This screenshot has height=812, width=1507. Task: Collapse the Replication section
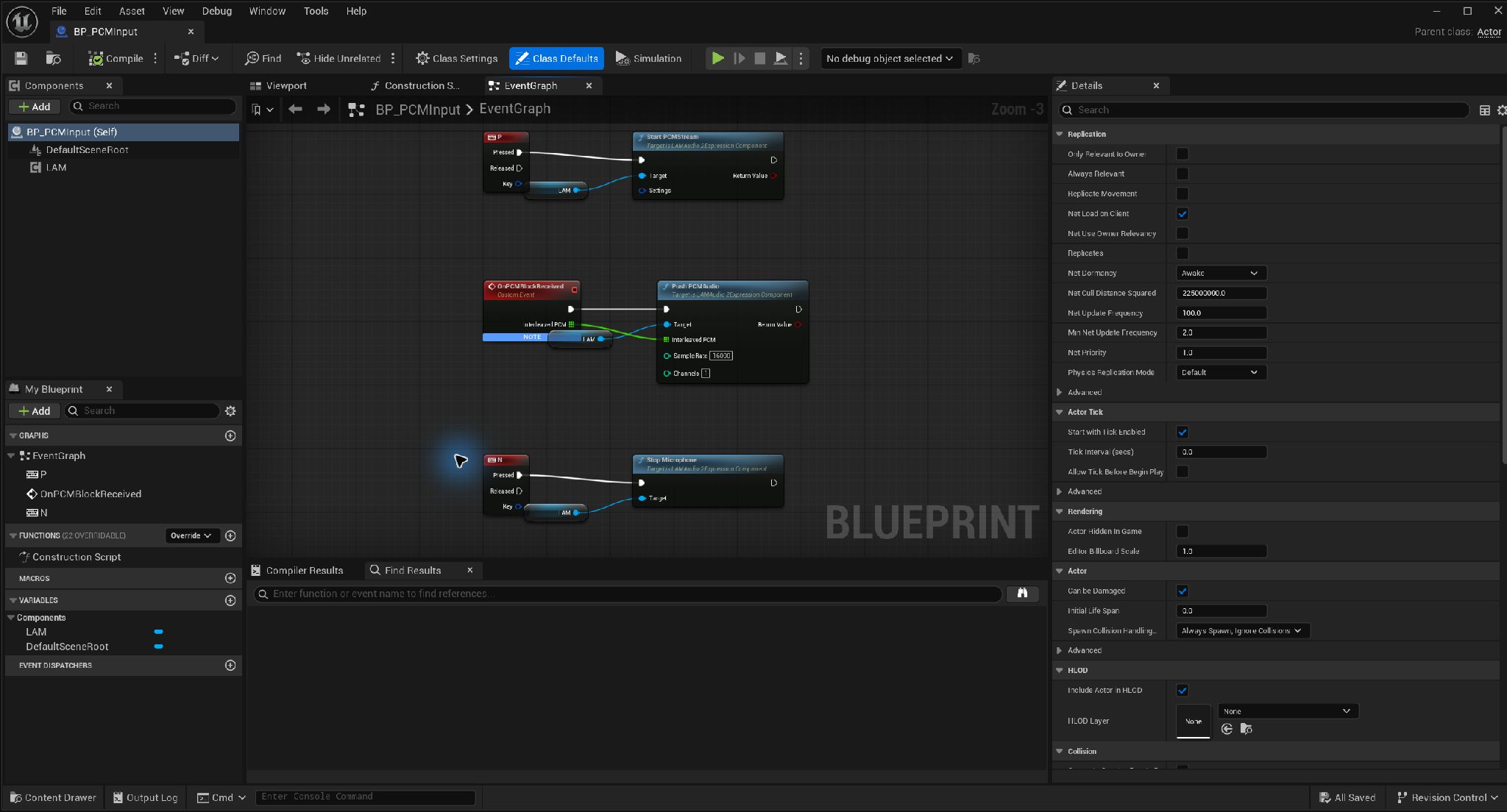point(1060,134)
